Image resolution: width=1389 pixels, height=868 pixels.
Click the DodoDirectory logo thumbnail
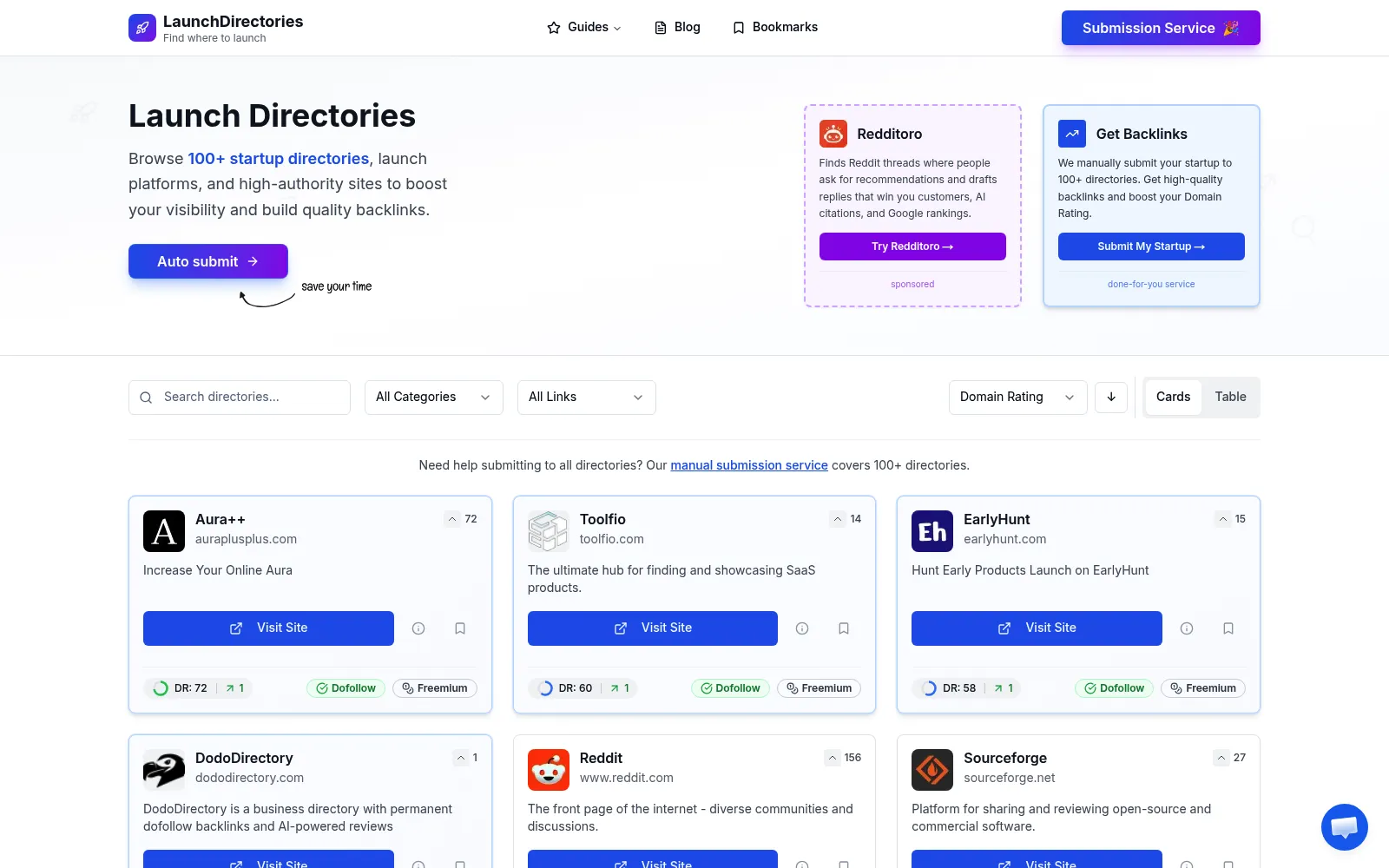[x=164, y=770]
